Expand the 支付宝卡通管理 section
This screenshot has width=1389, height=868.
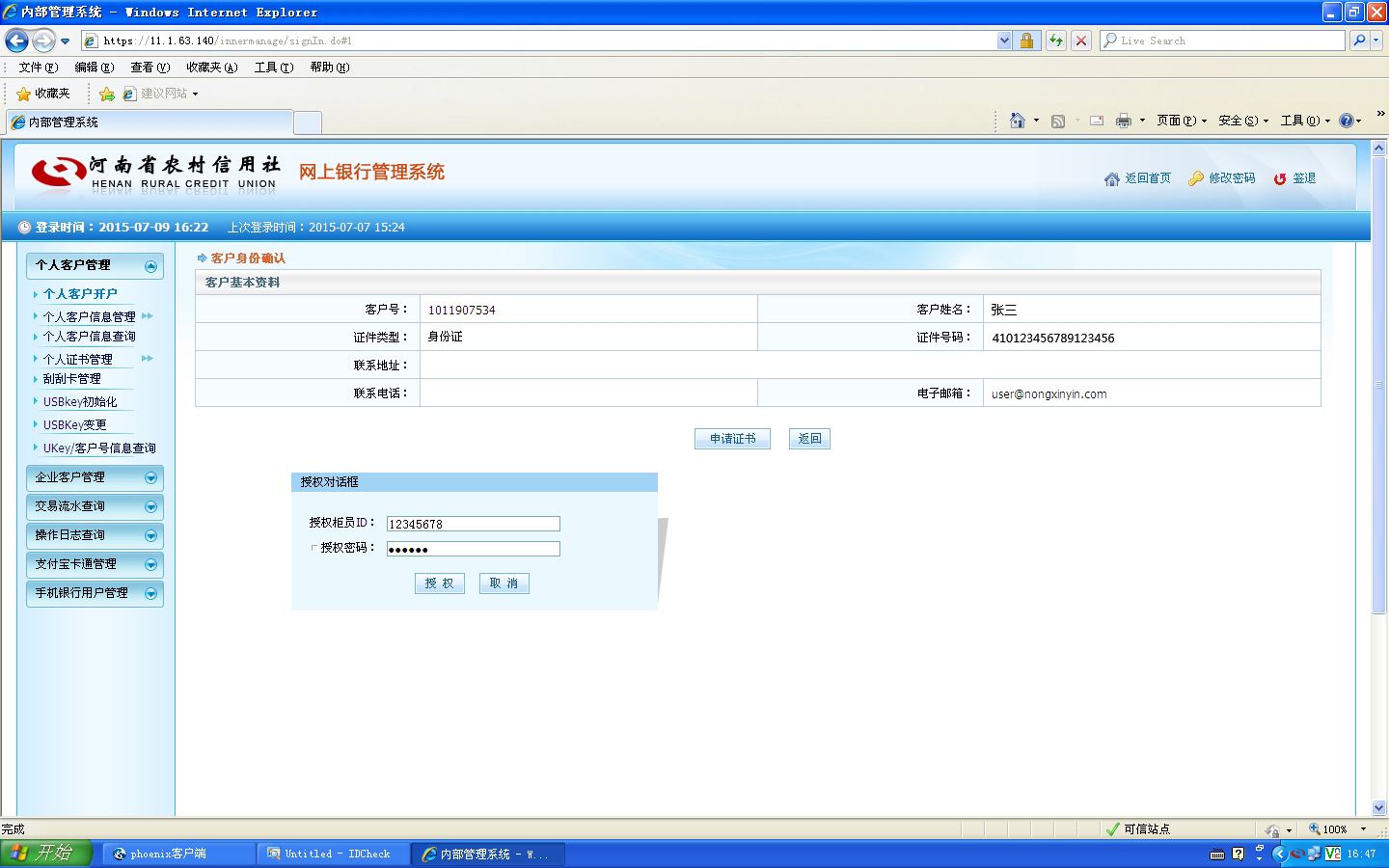click(x=95, y=564)
